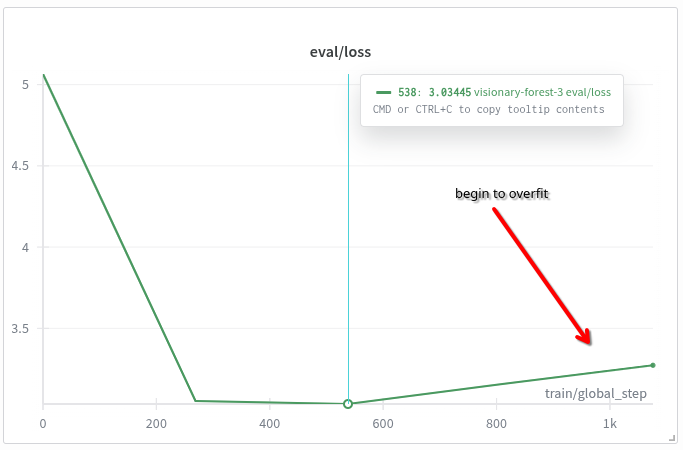
Task: Click the "begin to overfit" annotation text
Action: click(502, 193)
